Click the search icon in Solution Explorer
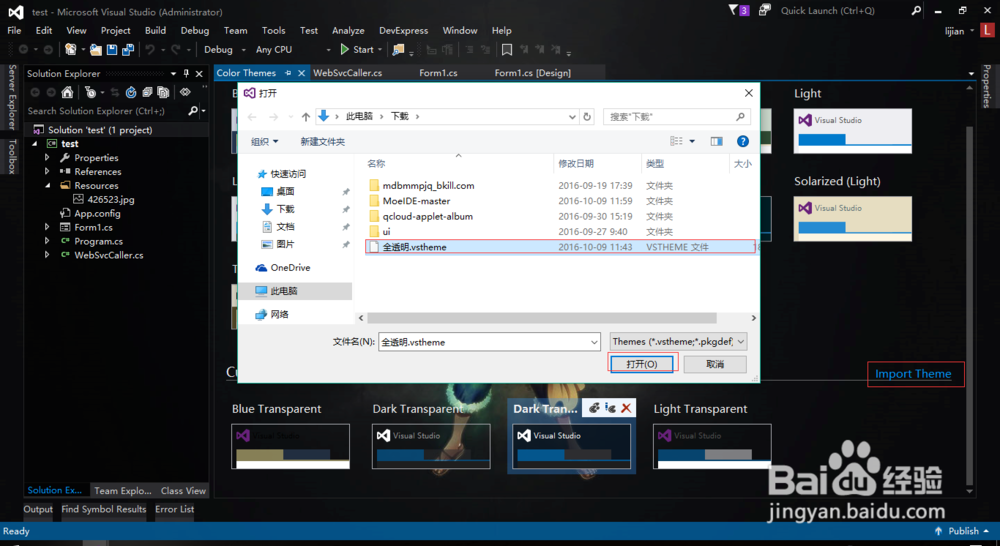This screenshot has width=1000, height=546. tap(193, 111)
